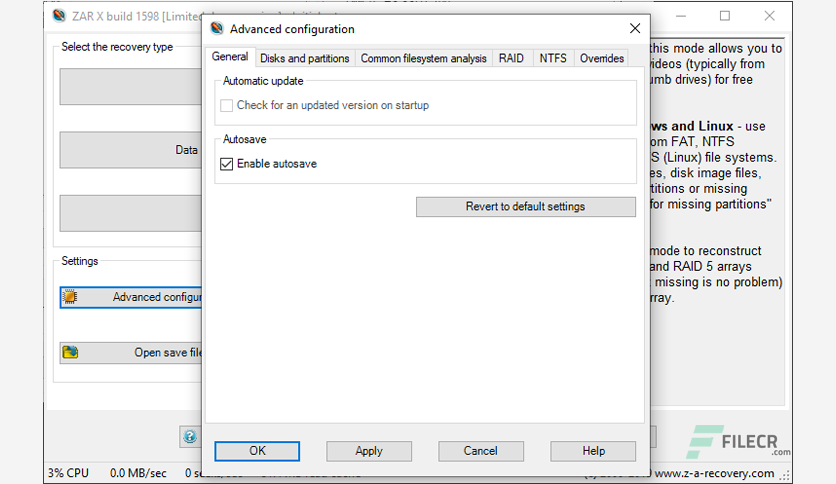Maximize the ZAR X main window
The height and width of the screenshot is (484, 836).
[725, 16]
